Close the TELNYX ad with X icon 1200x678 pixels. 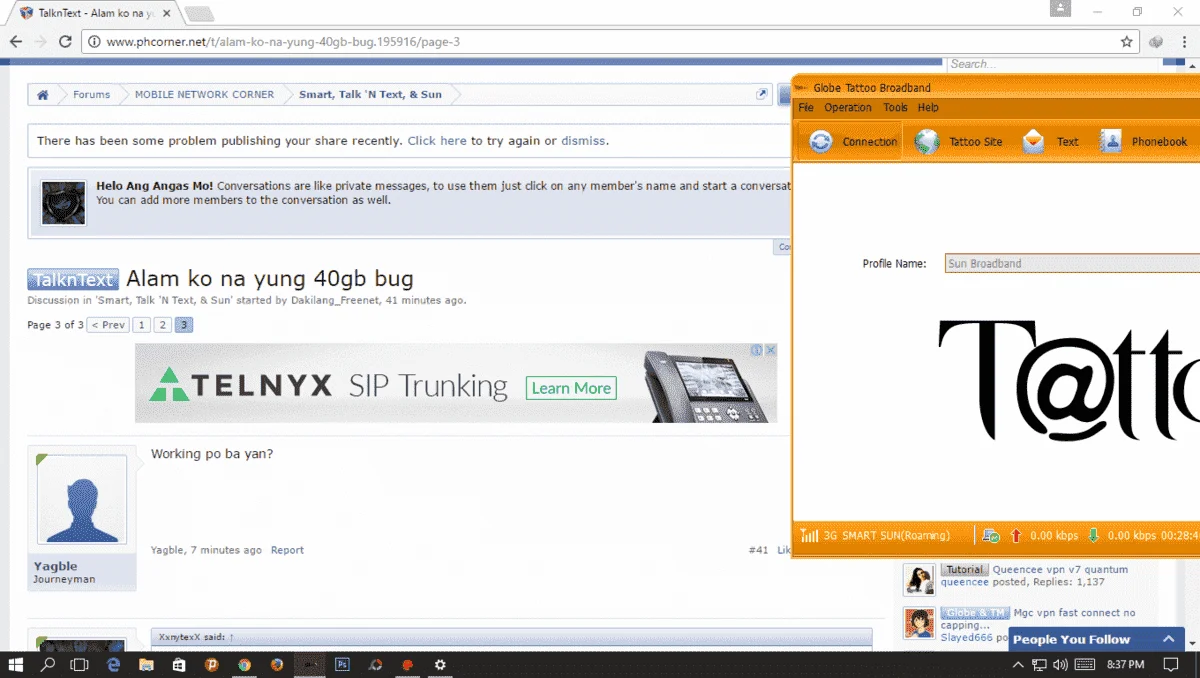coord(771,350)
